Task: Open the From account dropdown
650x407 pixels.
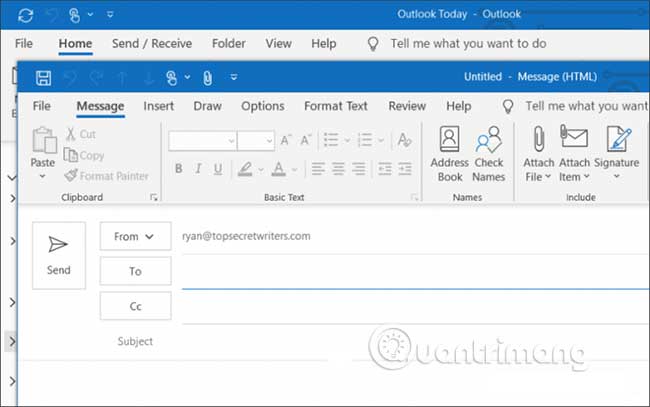Action: 135,236
